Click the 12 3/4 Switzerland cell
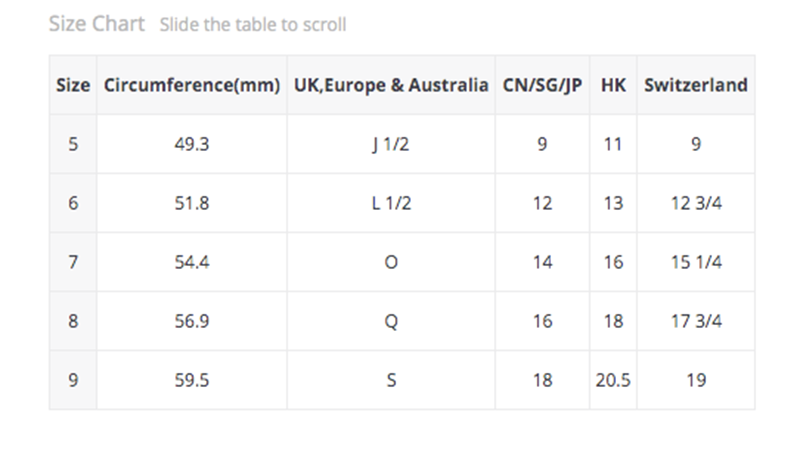This screenshot has height=450, width=800. (696, 203)
